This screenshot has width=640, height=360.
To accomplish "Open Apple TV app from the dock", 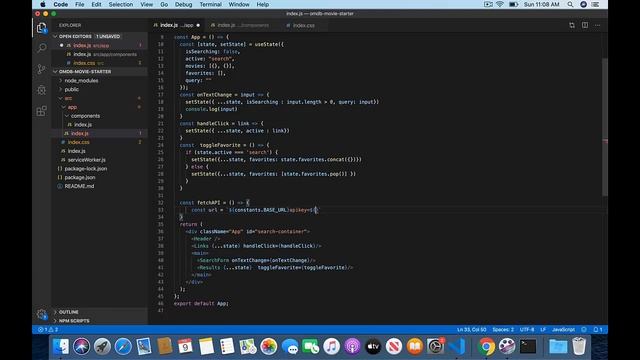I will pyautogui.click(x=373, y=347).
